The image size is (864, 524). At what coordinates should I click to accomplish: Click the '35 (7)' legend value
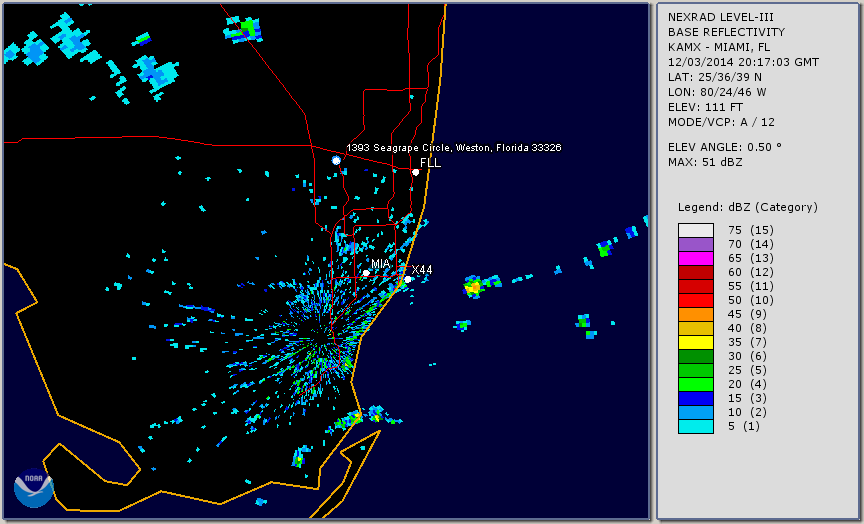748,343
